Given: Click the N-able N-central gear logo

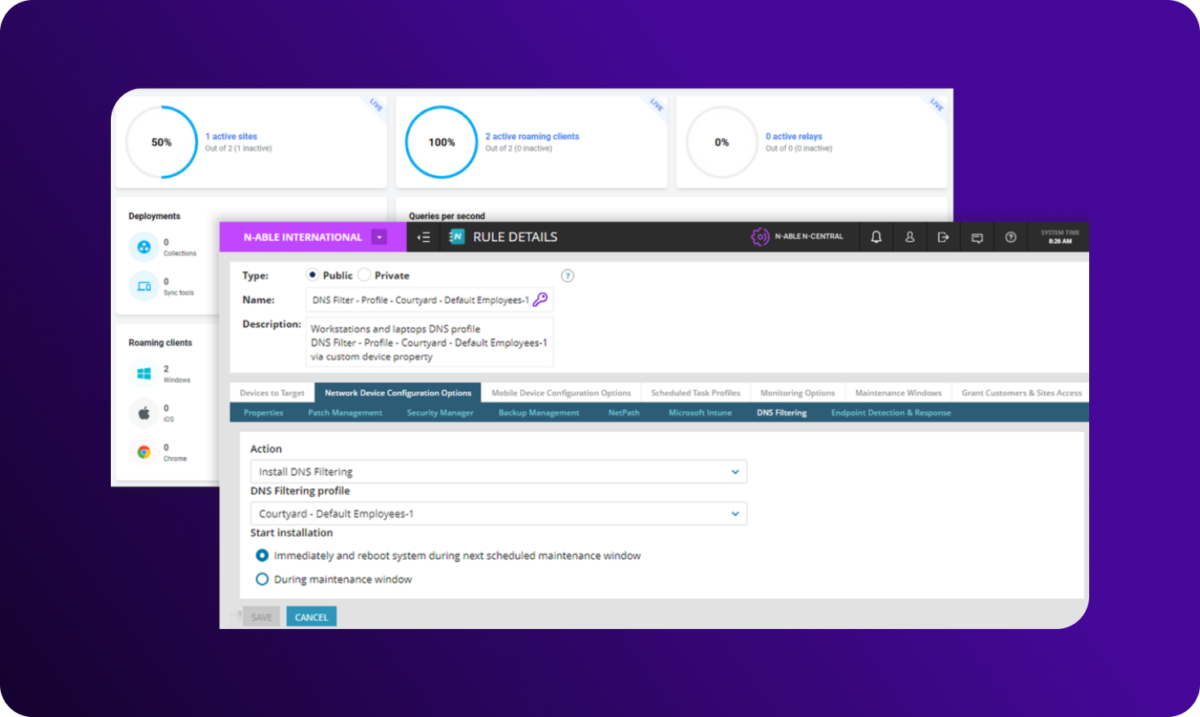Looking at the screenshot, I should tap(760, 237).
